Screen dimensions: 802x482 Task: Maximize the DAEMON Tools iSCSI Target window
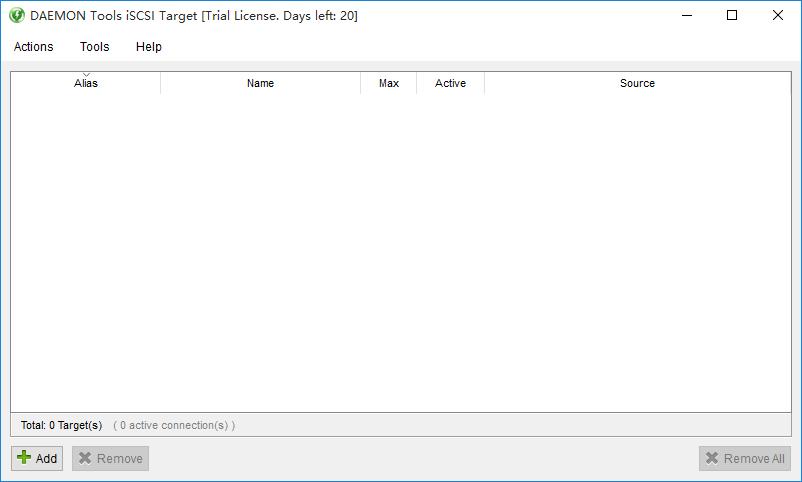tap(732, 15)
